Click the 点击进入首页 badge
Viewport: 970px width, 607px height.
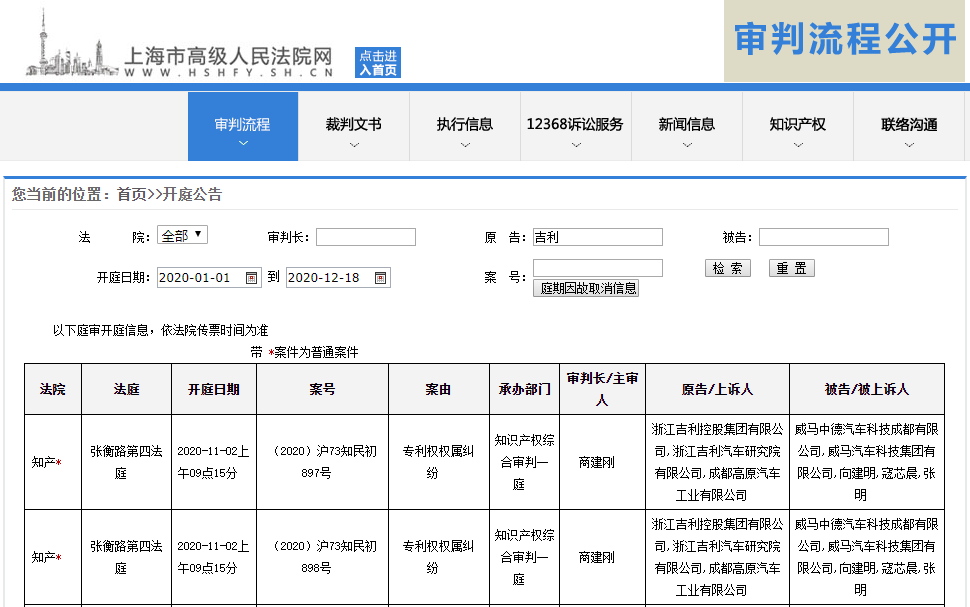pyautogui.click(x=378, y=63)
